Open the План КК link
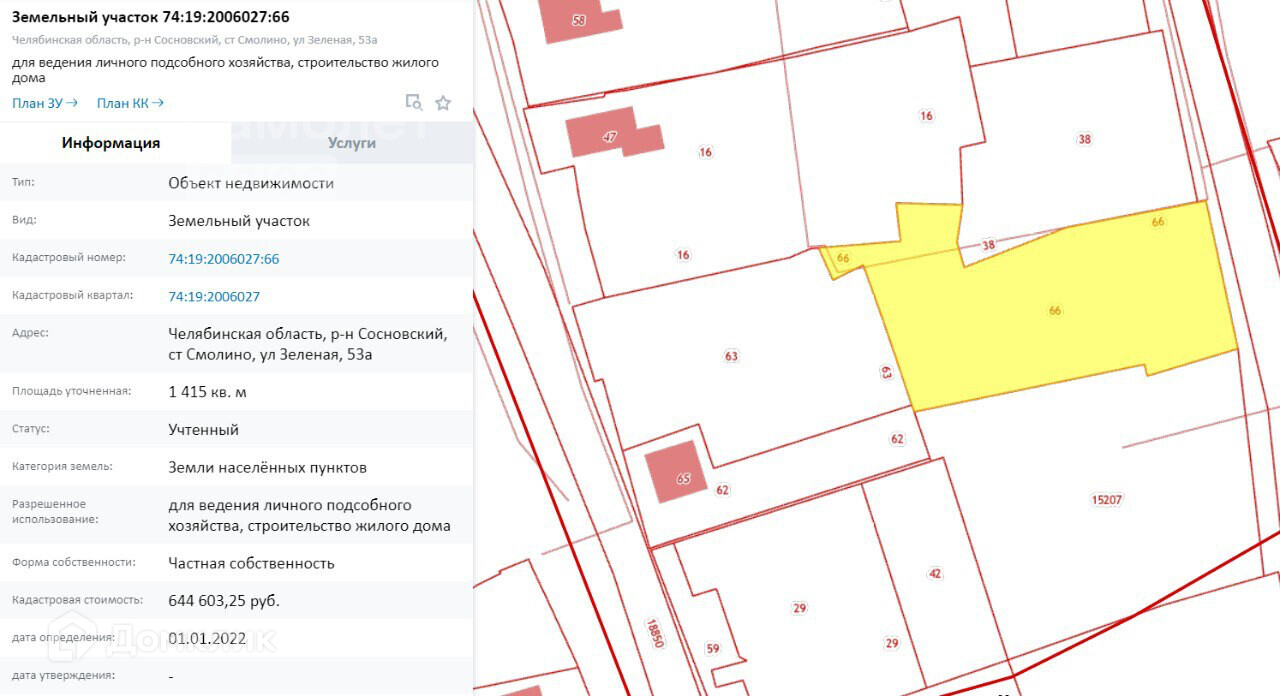1280x696 pixels. (122, 103)
